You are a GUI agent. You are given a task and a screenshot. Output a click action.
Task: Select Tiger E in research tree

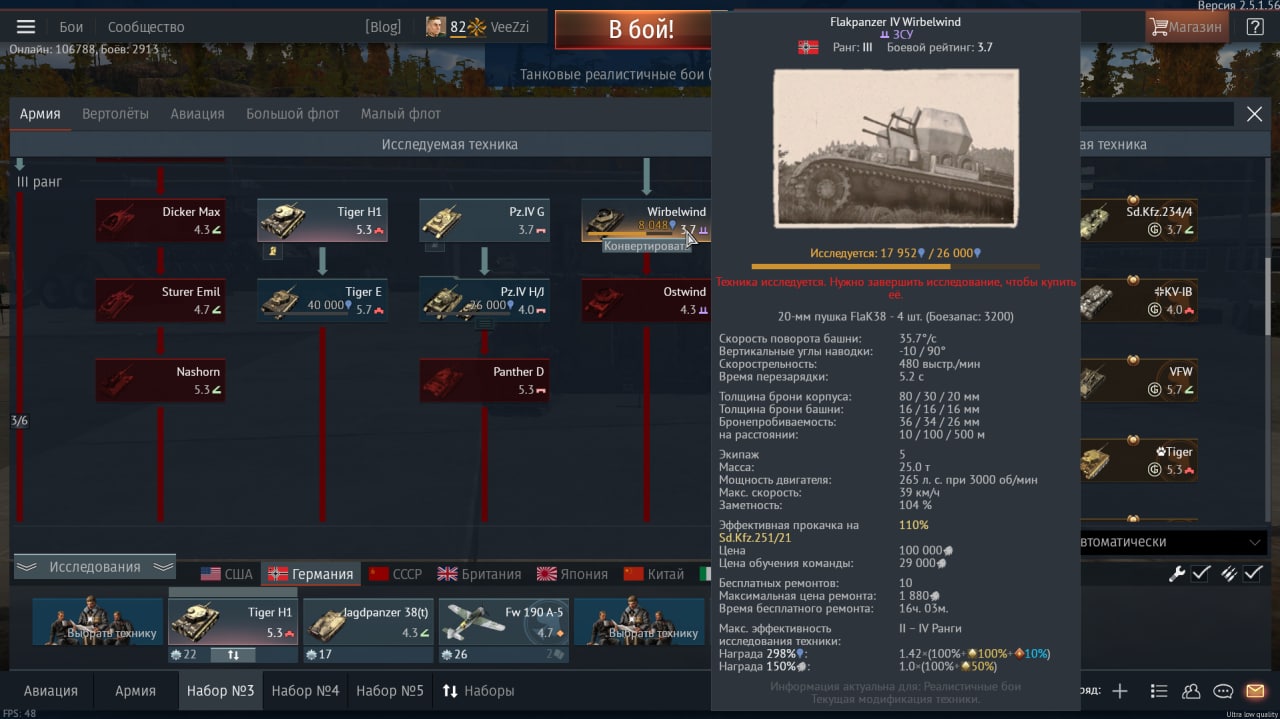point(322,300)
